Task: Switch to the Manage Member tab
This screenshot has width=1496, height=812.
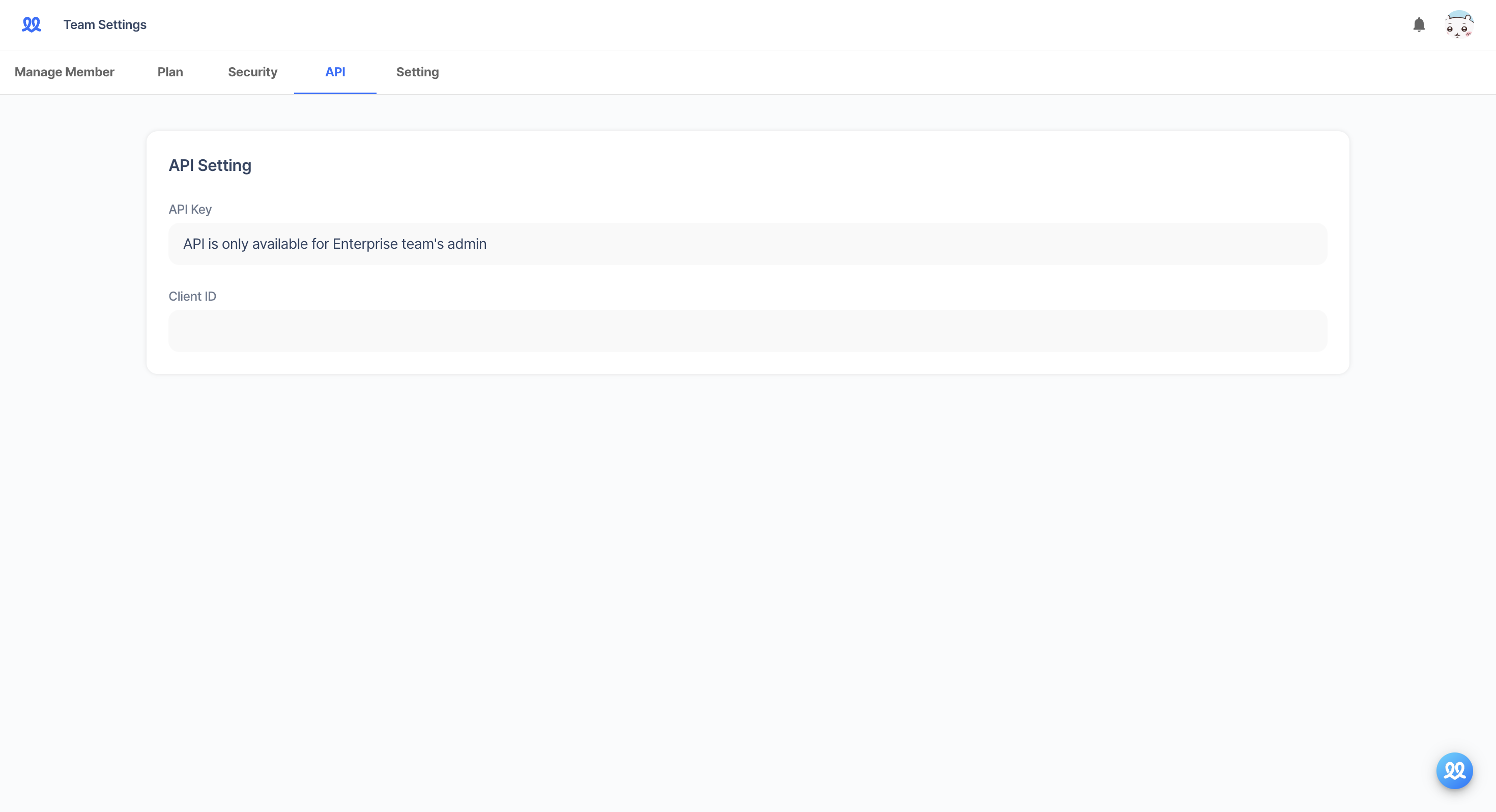Action: 64,72
